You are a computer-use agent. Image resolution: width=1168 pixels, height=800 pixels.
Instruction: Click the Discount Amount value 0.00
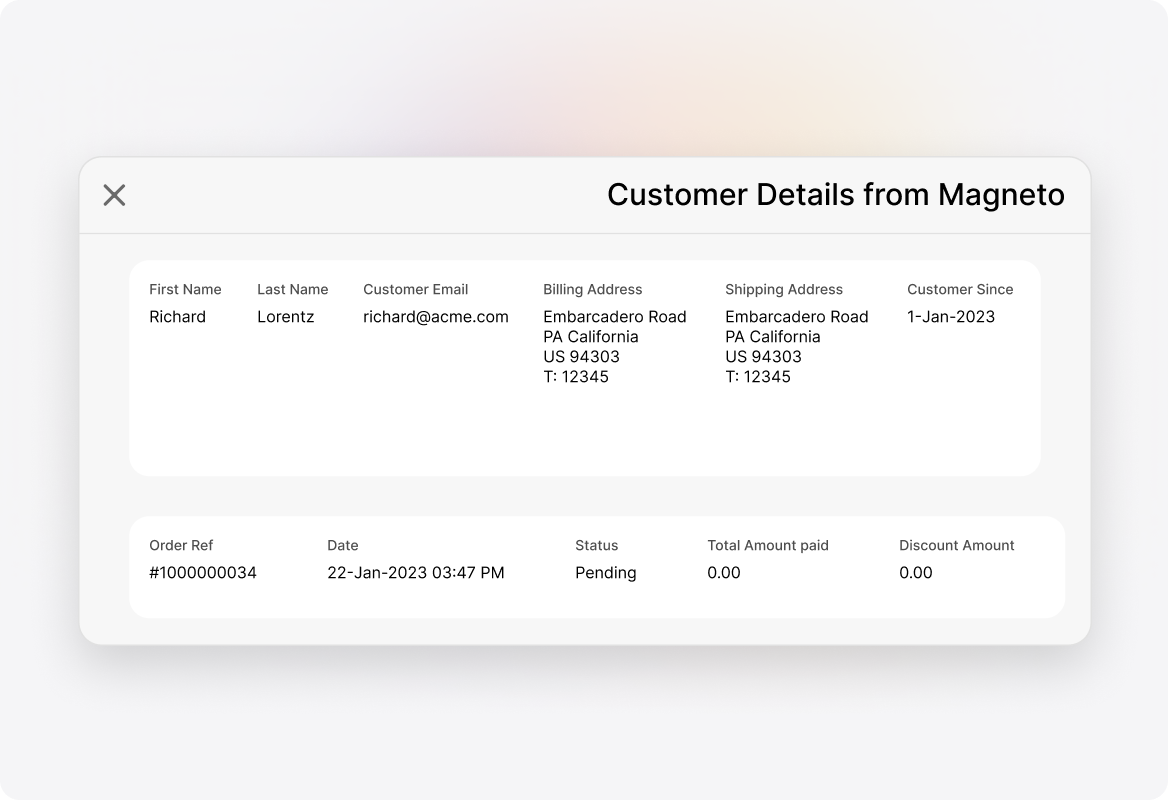tap(916, 572)
